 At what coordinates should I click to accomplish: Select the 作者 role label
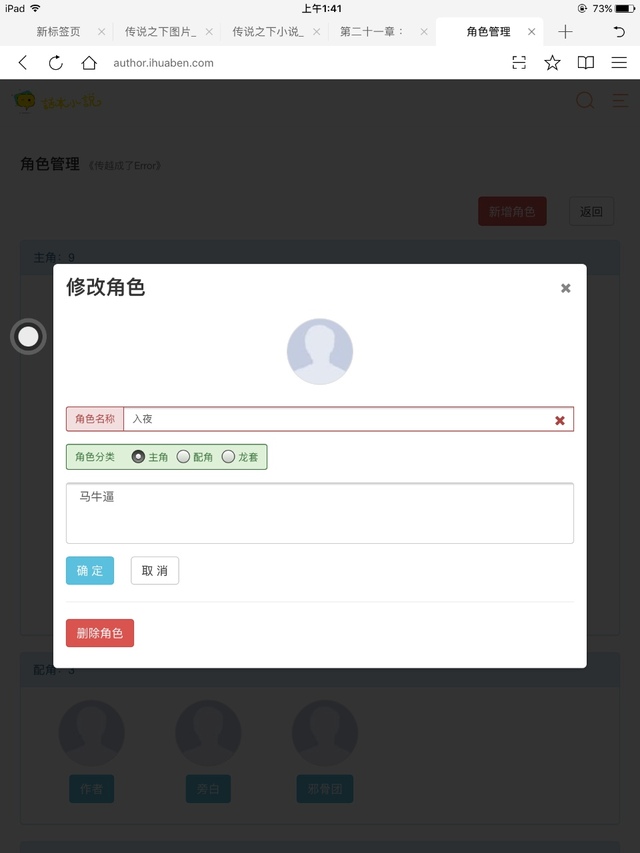(91, 789)
